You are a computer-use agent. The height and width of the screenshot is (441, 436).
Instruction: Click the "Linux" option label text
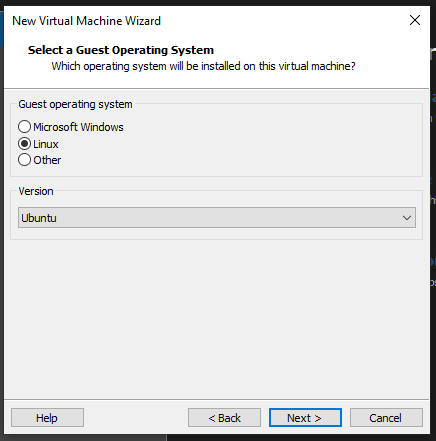[x=46, y=144]
